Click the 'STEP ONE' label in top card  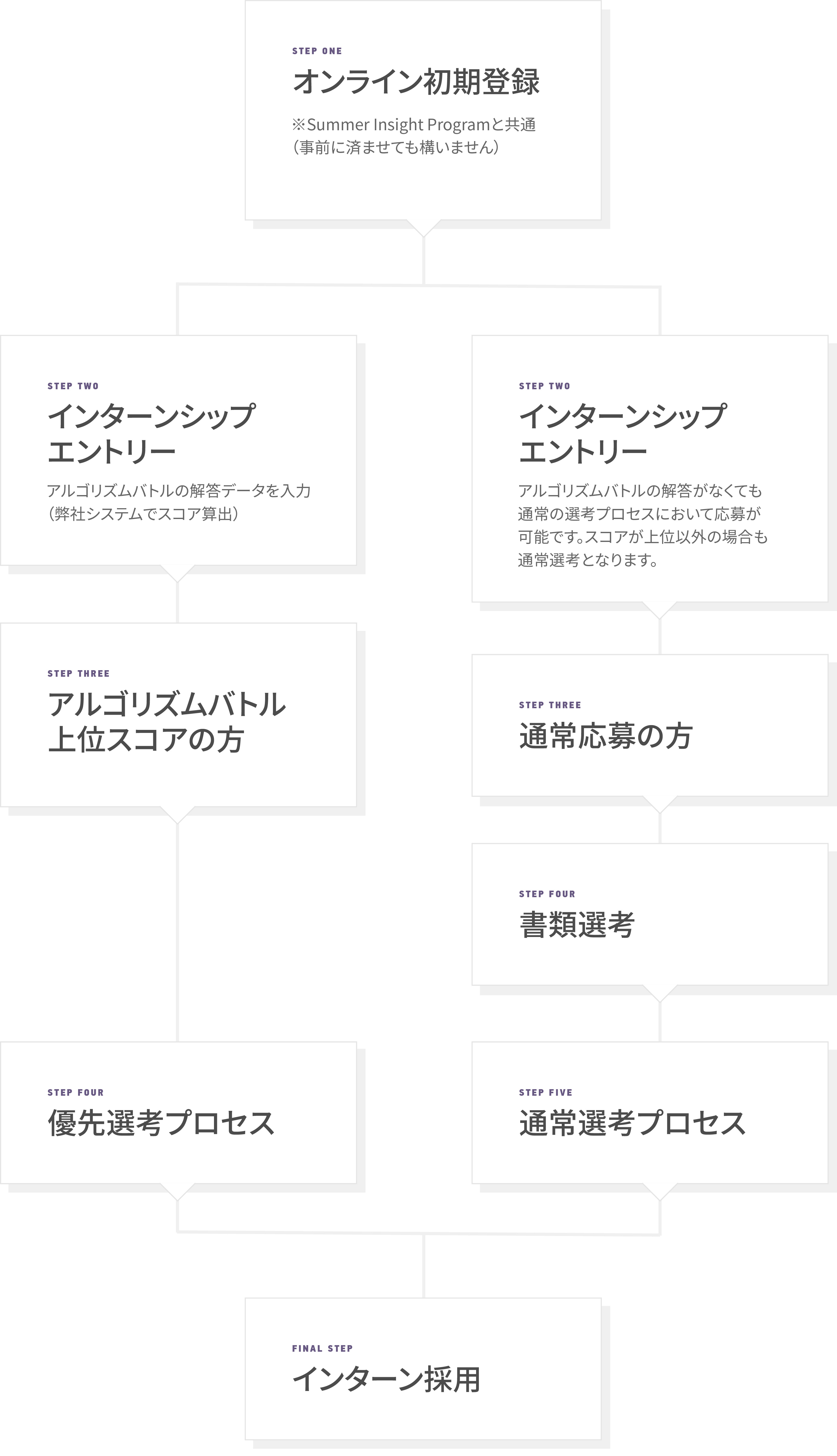click(317, 51)
